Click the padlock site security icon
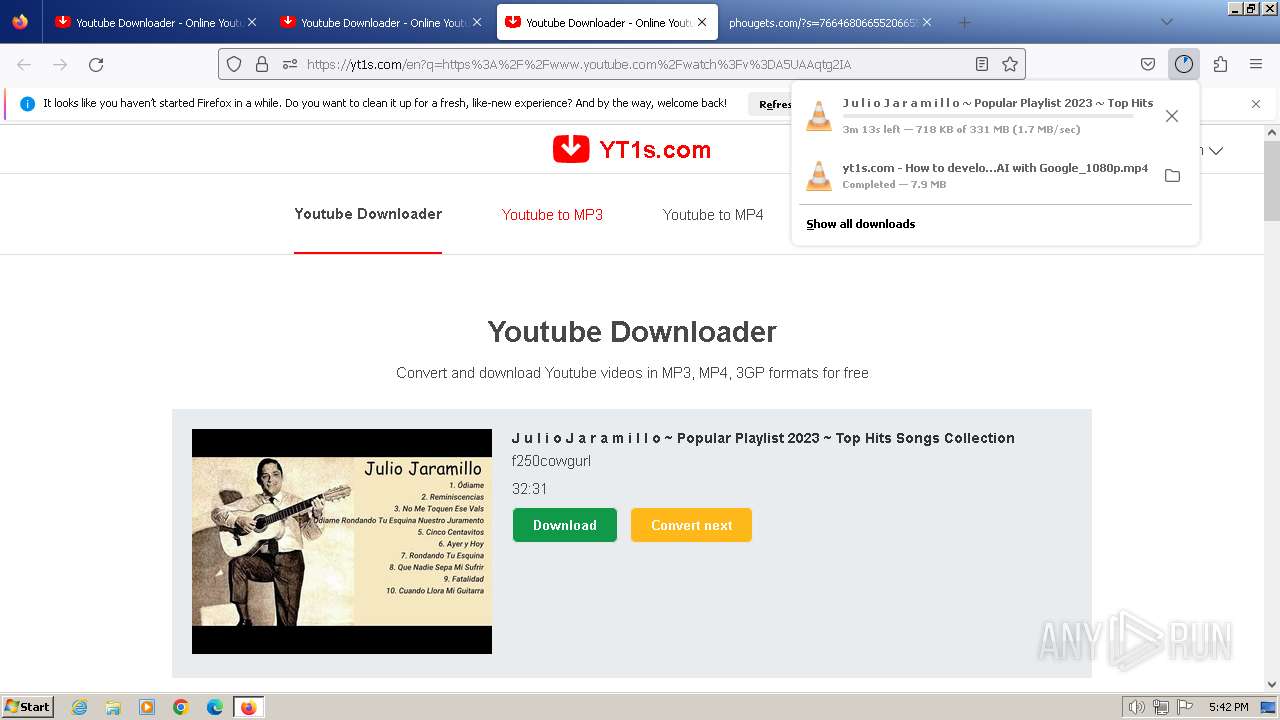This screenshot has width=1280, height=720. tap(262, 64)
